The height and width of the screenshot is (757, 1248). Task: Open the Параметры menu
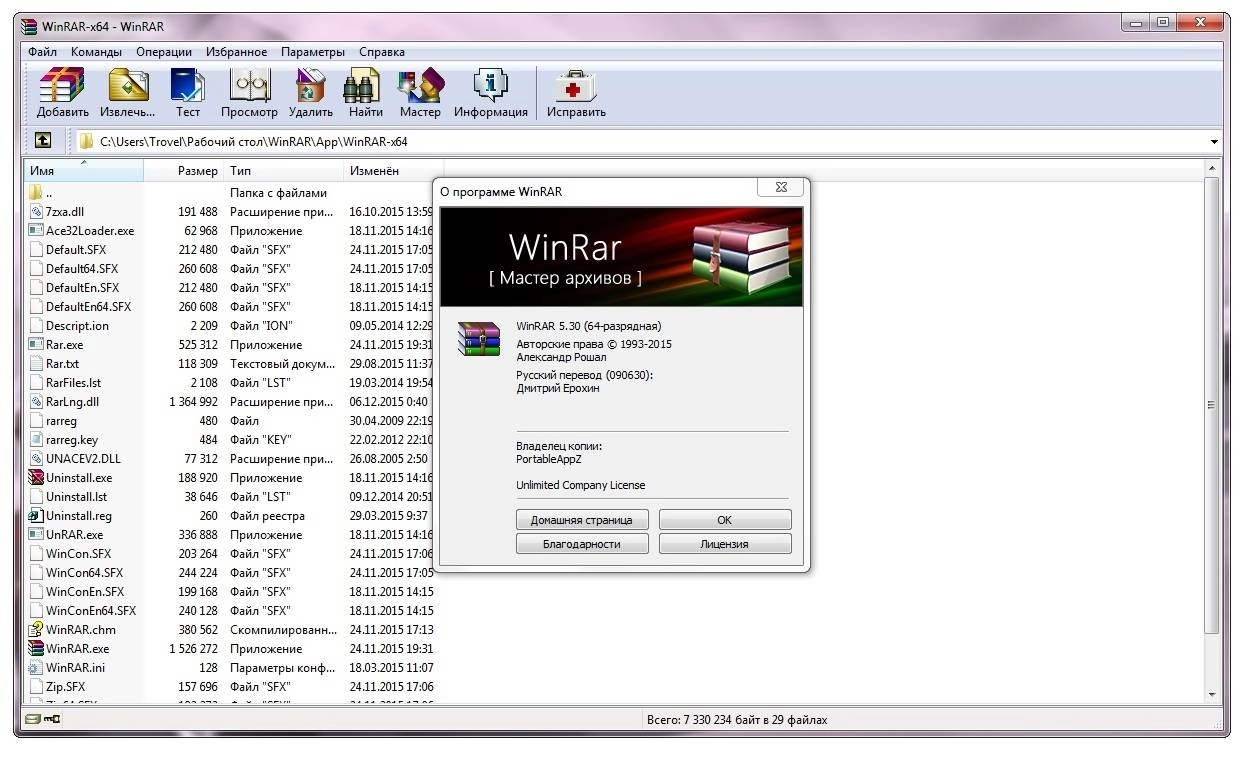[x=313, y=52]
